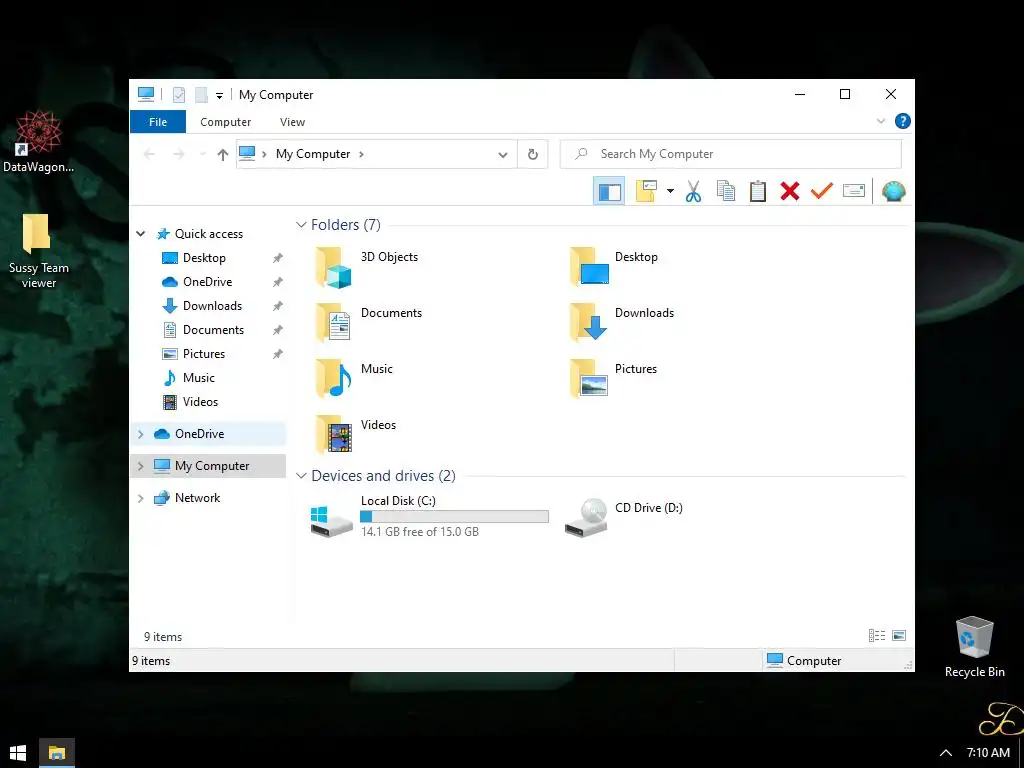Image resolution: width=1024 pixels, height=768 pixels.
Task: Show hidden tray icons chevron
Action: coord(946,753)
